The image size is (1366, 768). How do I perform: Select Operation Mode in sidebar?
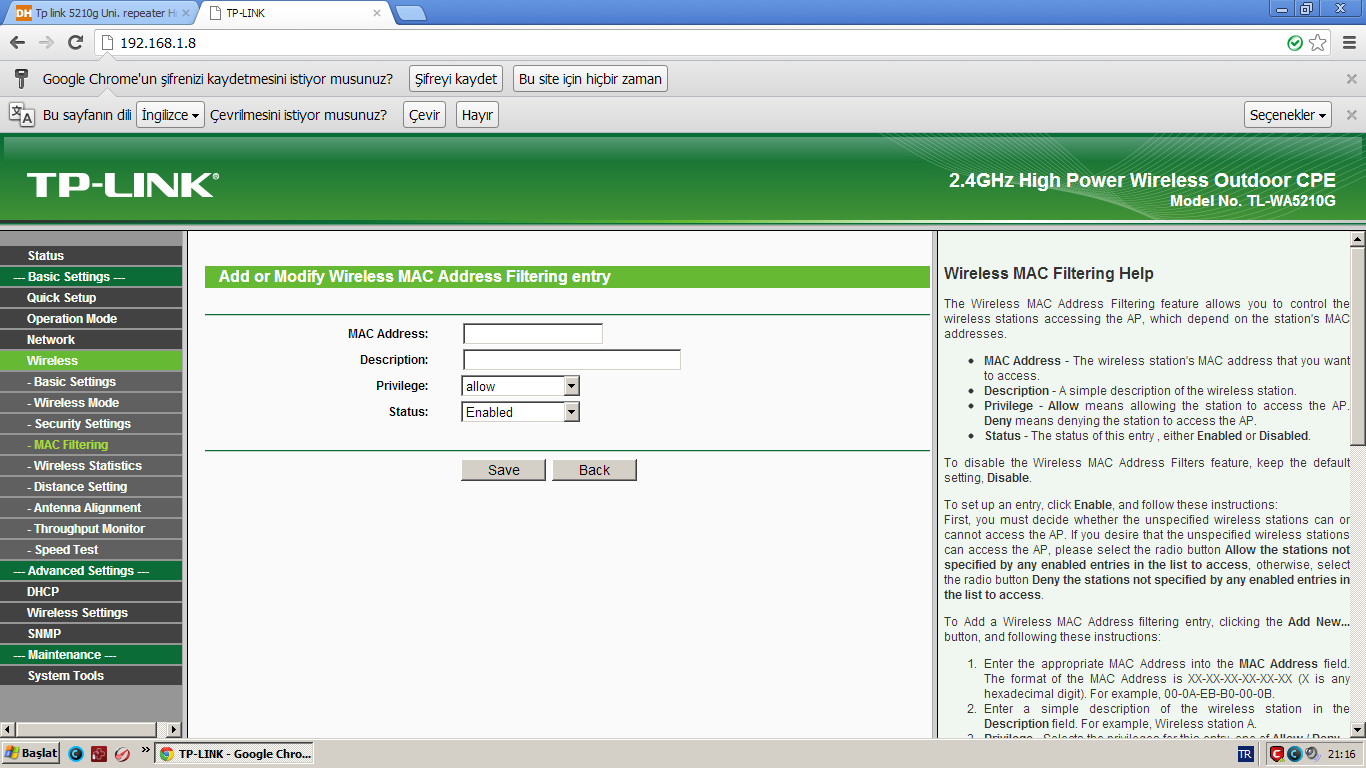[x=91, y=319]
